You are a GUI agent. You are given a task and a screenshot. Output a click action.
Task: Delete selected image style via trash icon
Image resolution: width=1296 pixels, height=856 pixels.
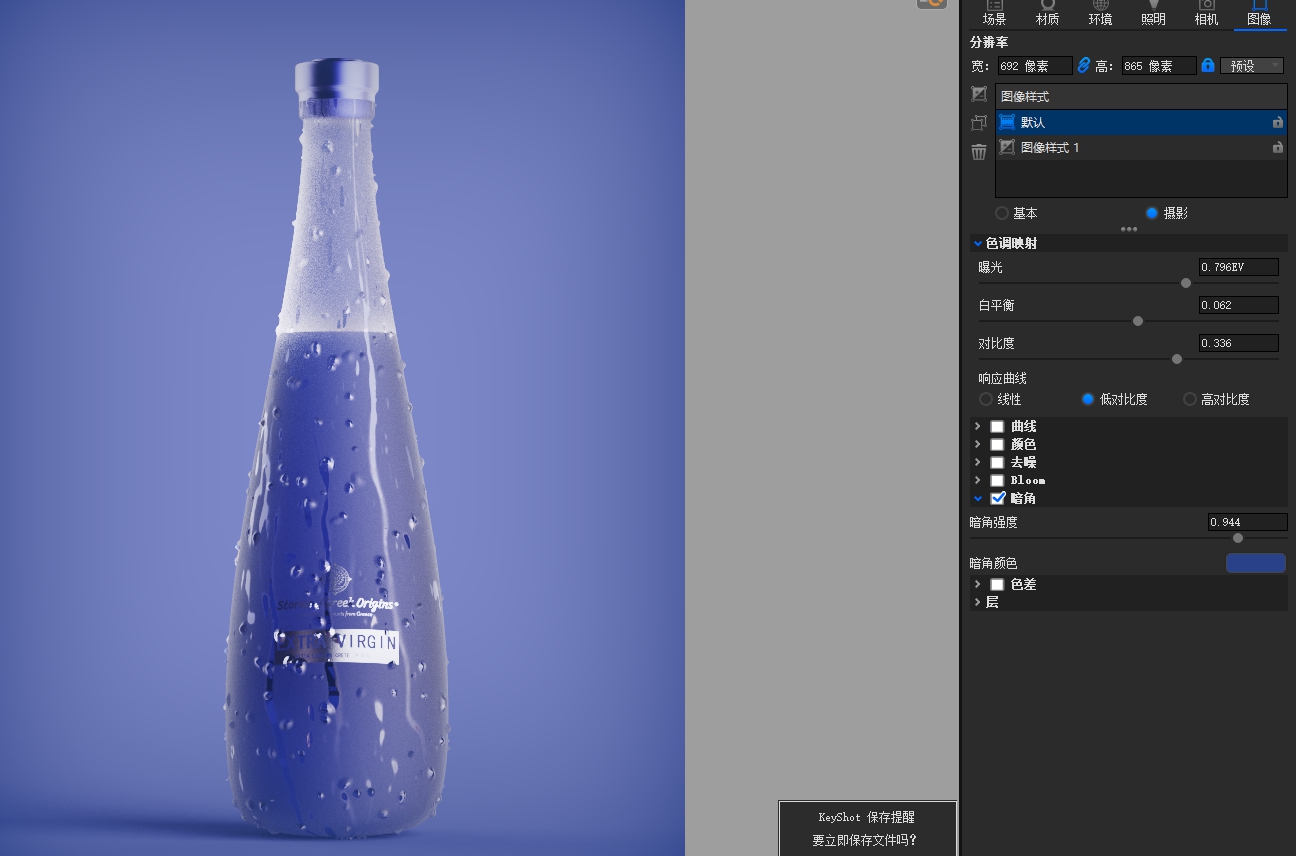(x=978, y=152)
